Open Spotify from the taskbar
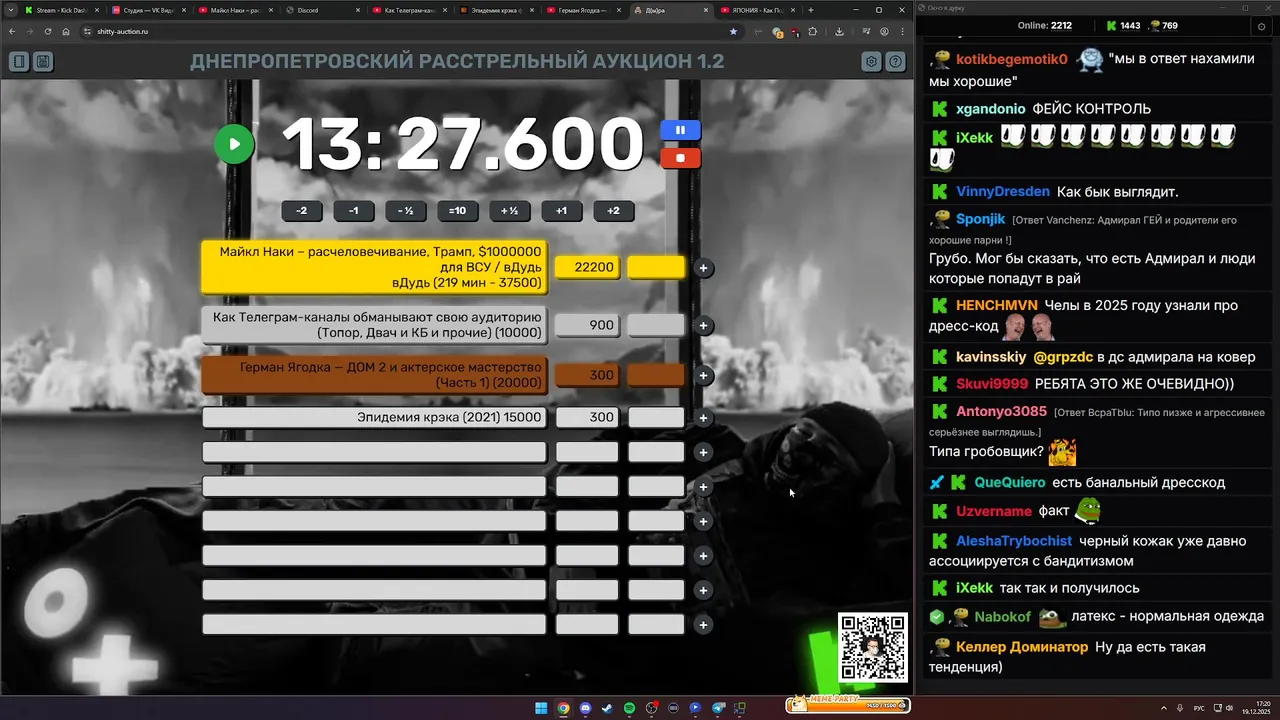The width and height of the screenshot is (1280, 720). click(x=629, y=708)
